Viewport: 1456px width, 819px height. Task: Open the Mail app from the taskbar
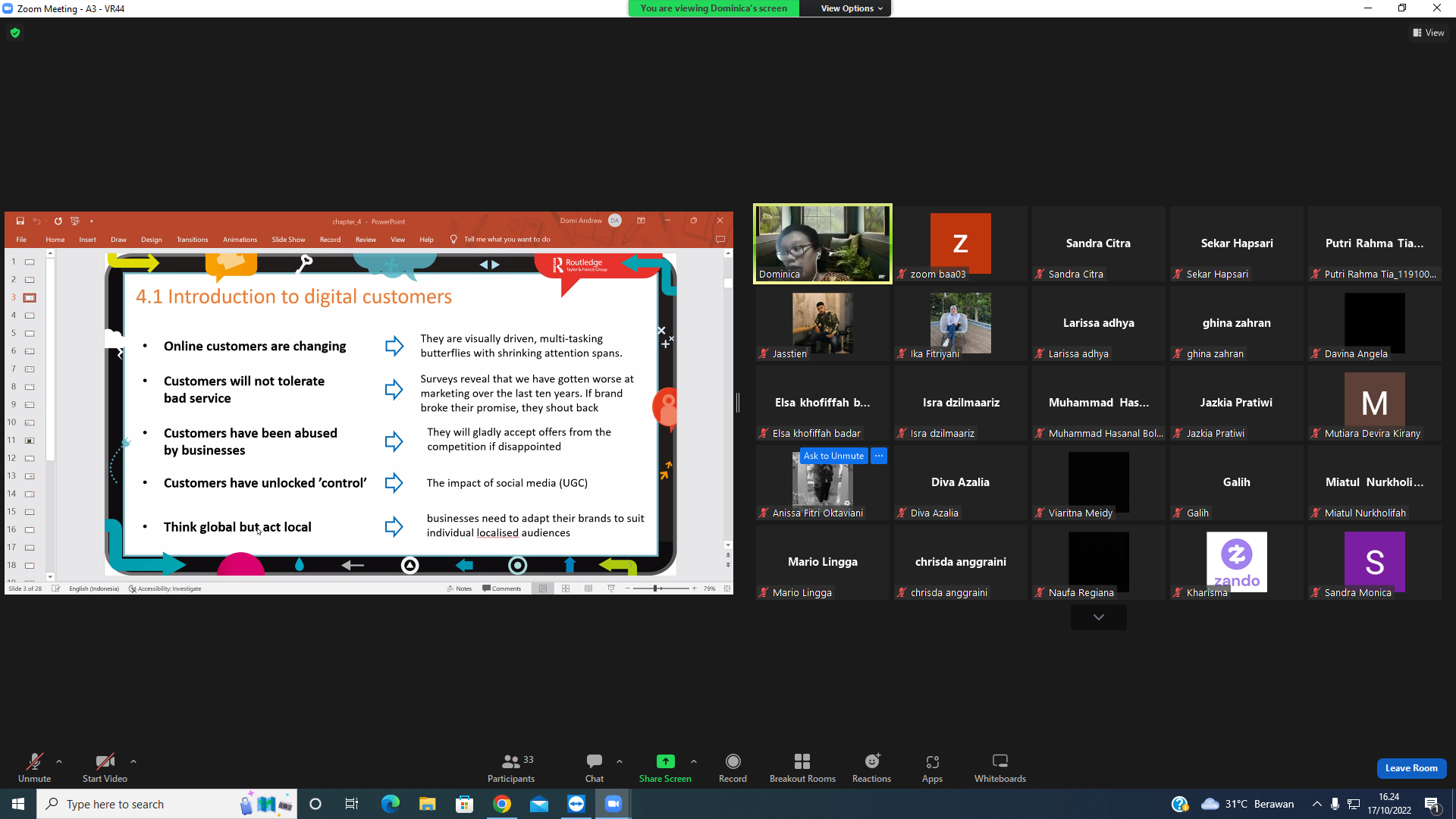tap(539, 804)
